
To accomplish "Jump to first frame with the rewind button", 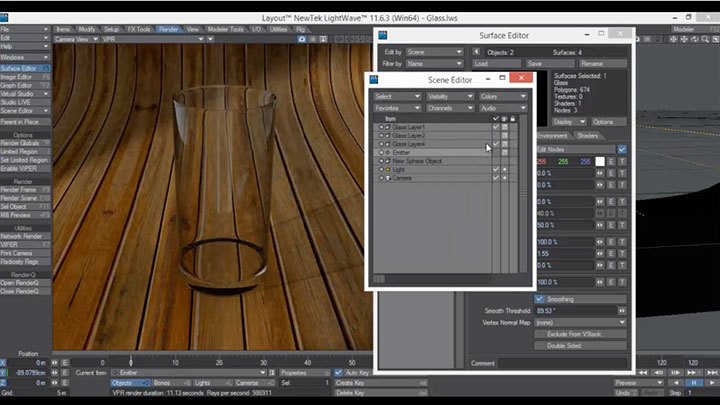I will (x=643, y=373).
